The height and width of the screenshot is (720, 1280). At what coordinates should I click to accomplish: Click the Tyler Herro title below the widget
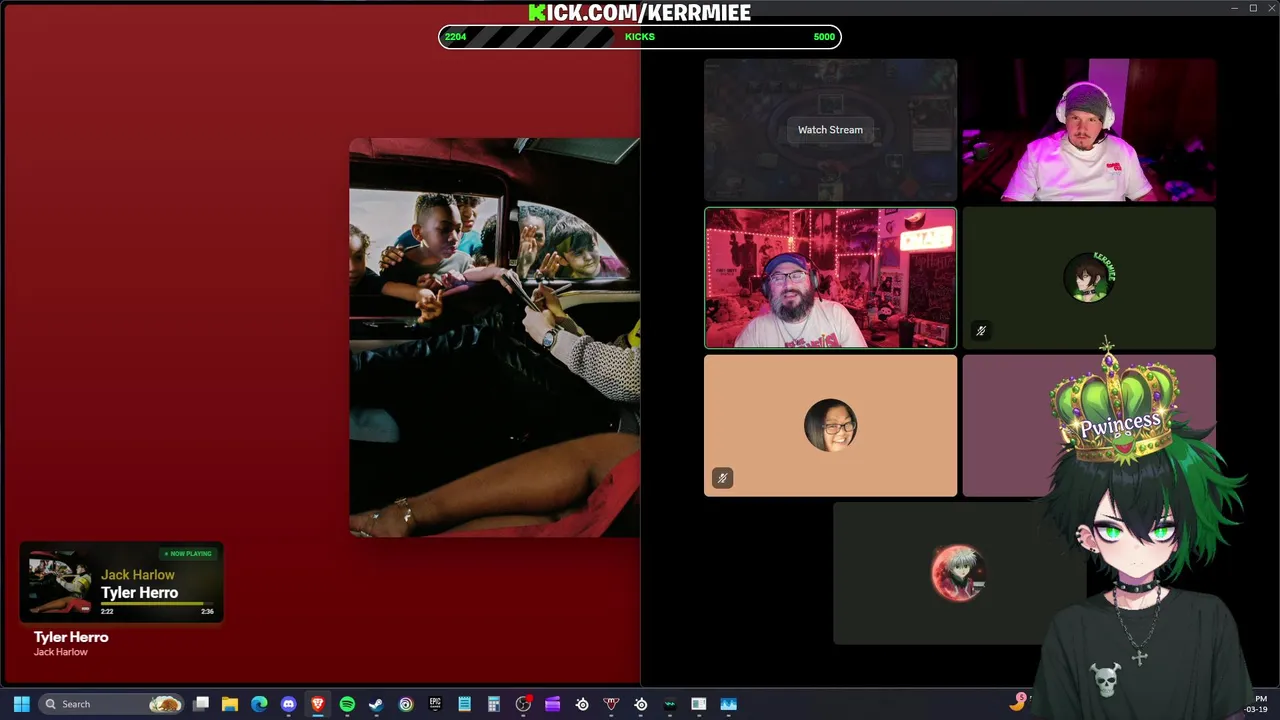click(71, 637)
